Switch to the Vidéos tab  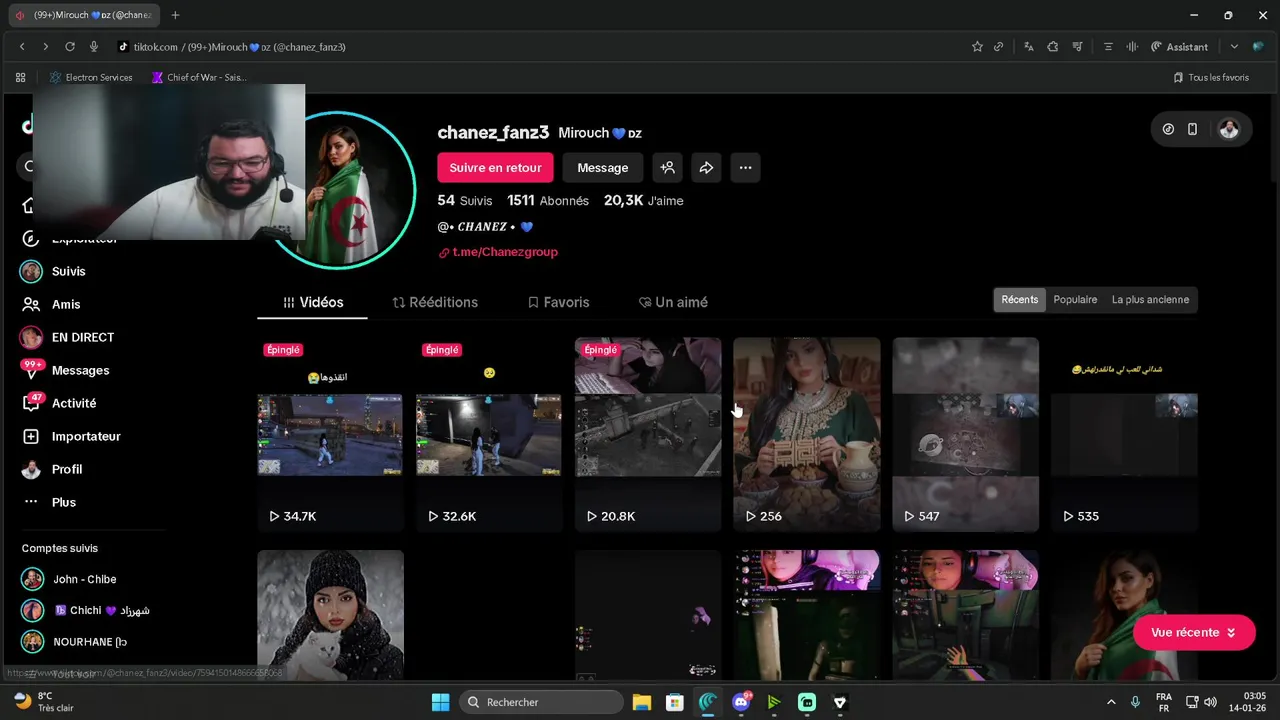tap(313, 302)
